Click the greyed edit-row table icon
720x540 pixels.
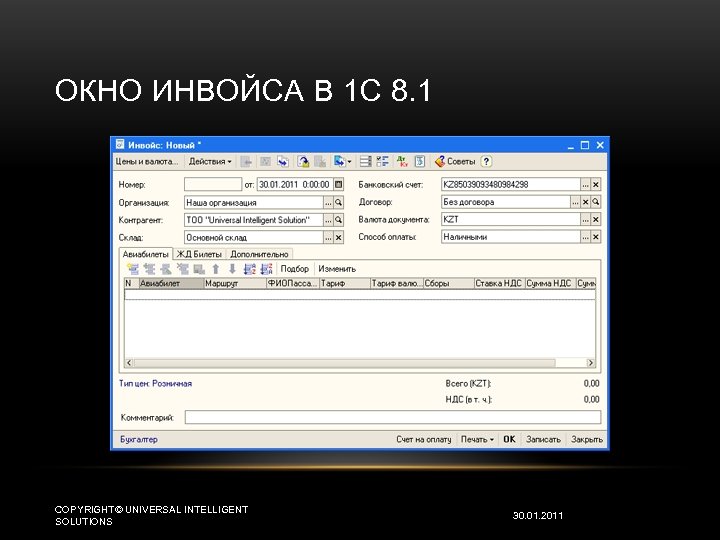(166, 269)
